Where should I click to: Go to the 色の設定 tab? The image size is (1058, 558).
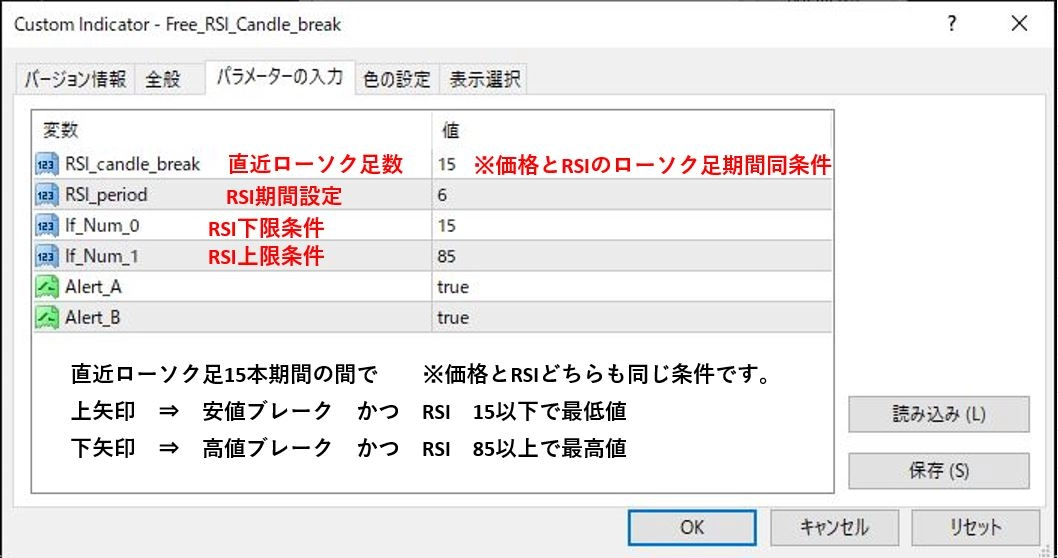pyautogui.click(x=397, y=79)
